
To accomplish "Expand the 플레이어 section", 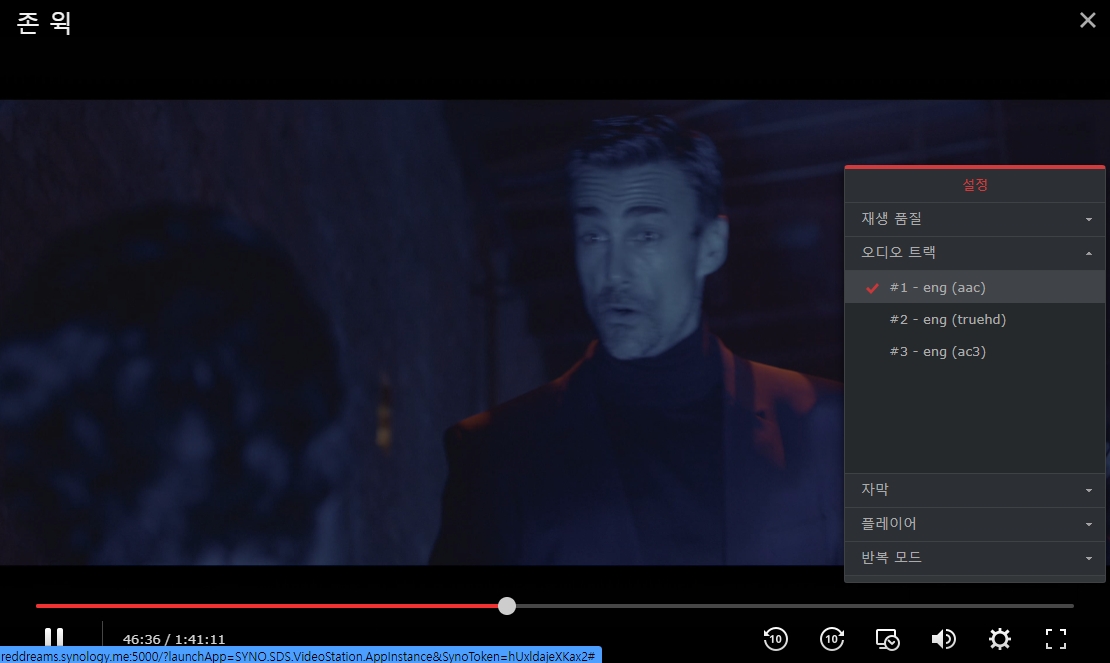I will (975, 524).
